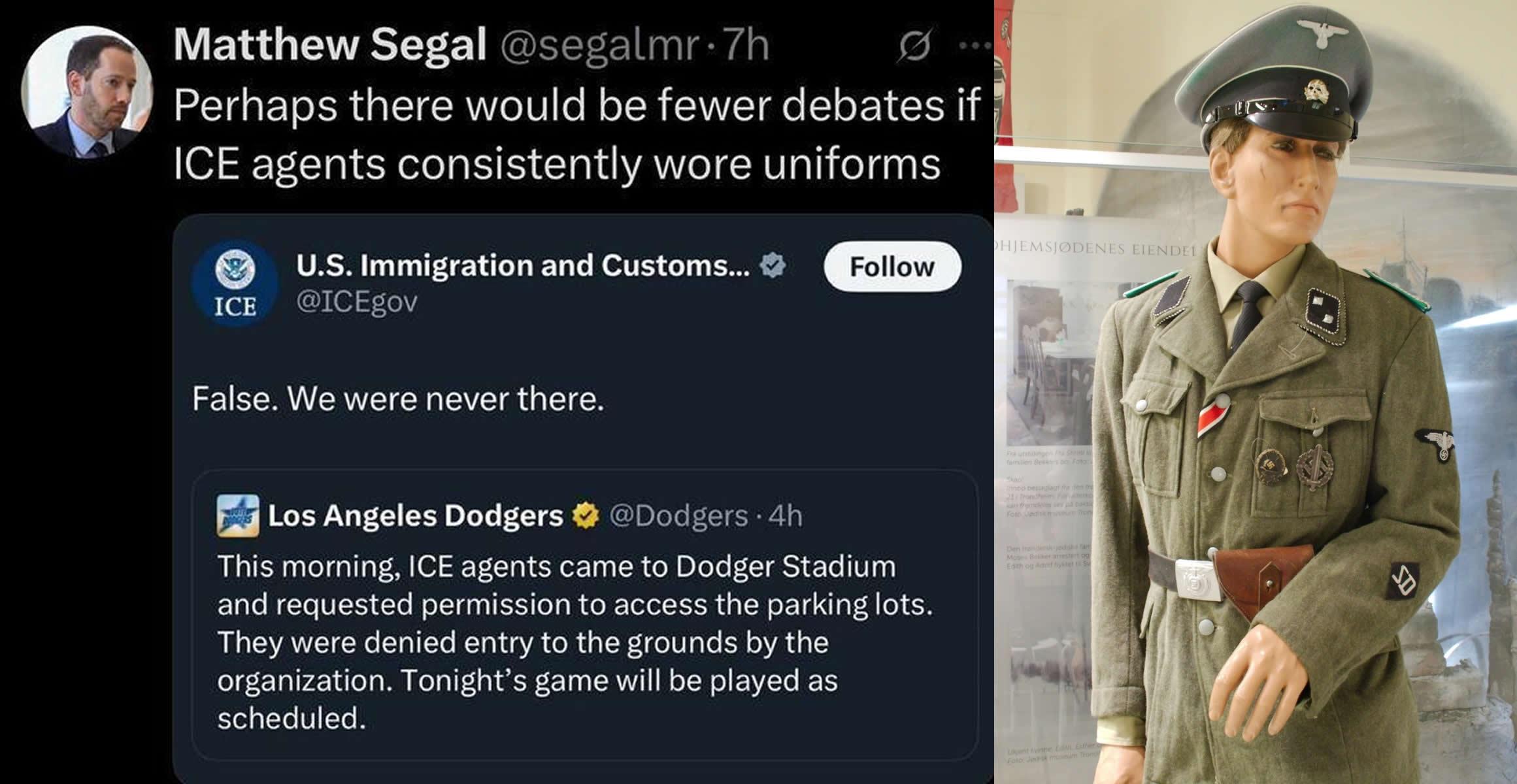
Task: Click the Grok slashed-circle icon
Action: pos(914,45)
